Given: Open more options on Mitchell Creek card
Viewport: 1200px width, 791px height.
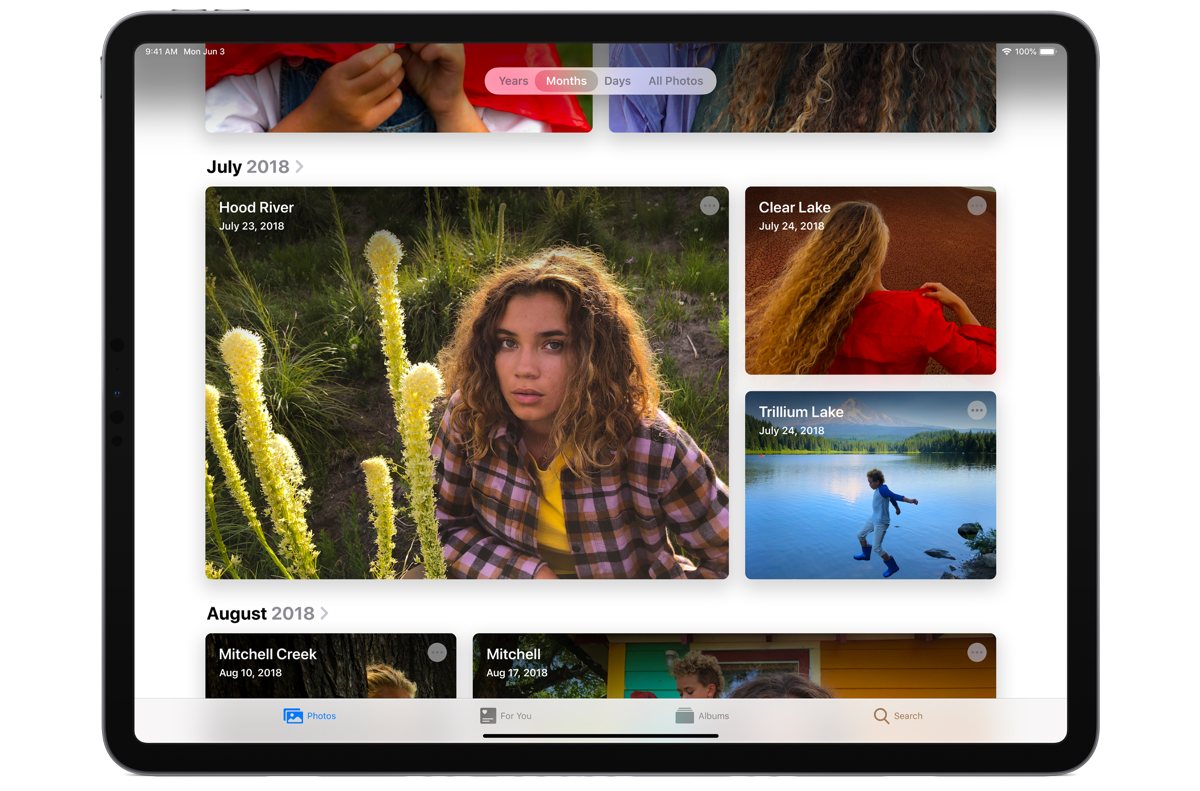Looking at the screenshot, I should [x=437, y=652].
